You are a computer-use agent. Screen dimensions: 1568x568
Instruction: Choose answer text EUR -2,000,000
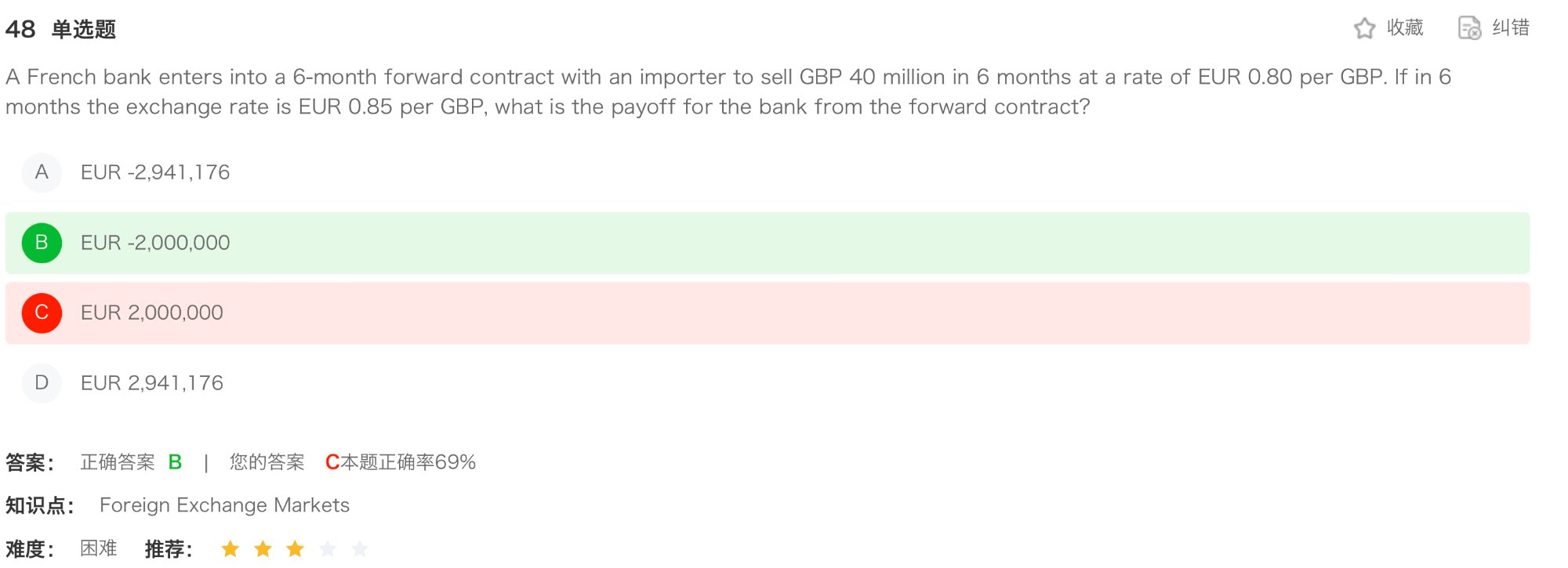point(155,243)
